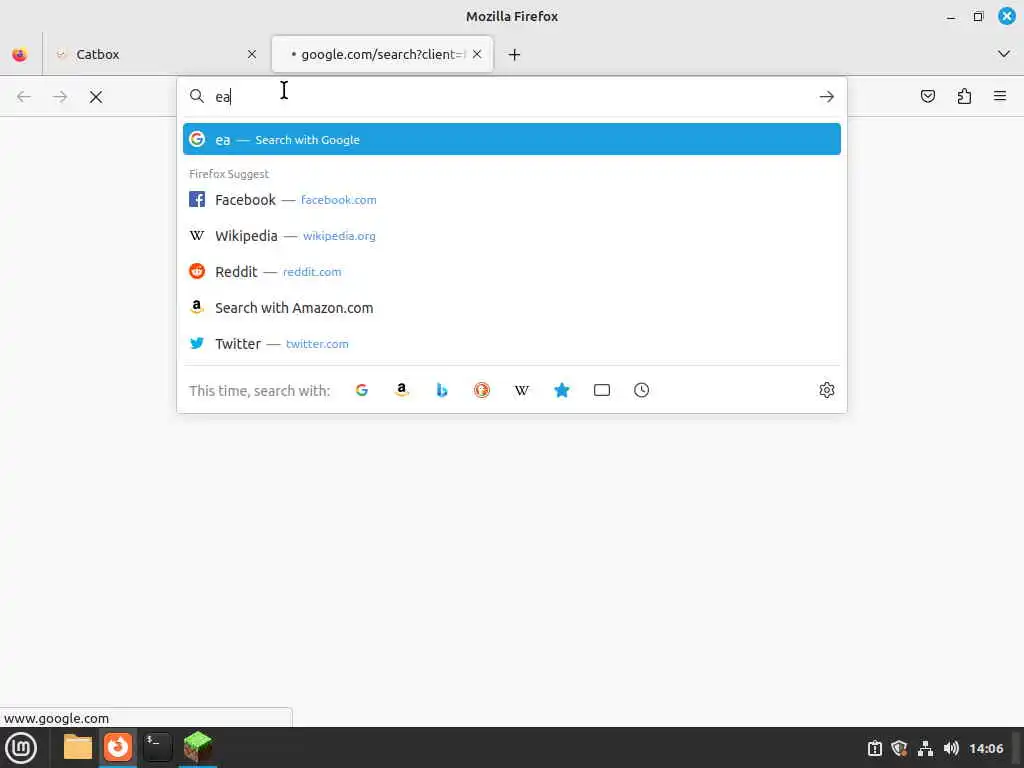The image size is (1024, 768).
Task: Click the magnifier icon in the address bar
Action: point(197,97)
